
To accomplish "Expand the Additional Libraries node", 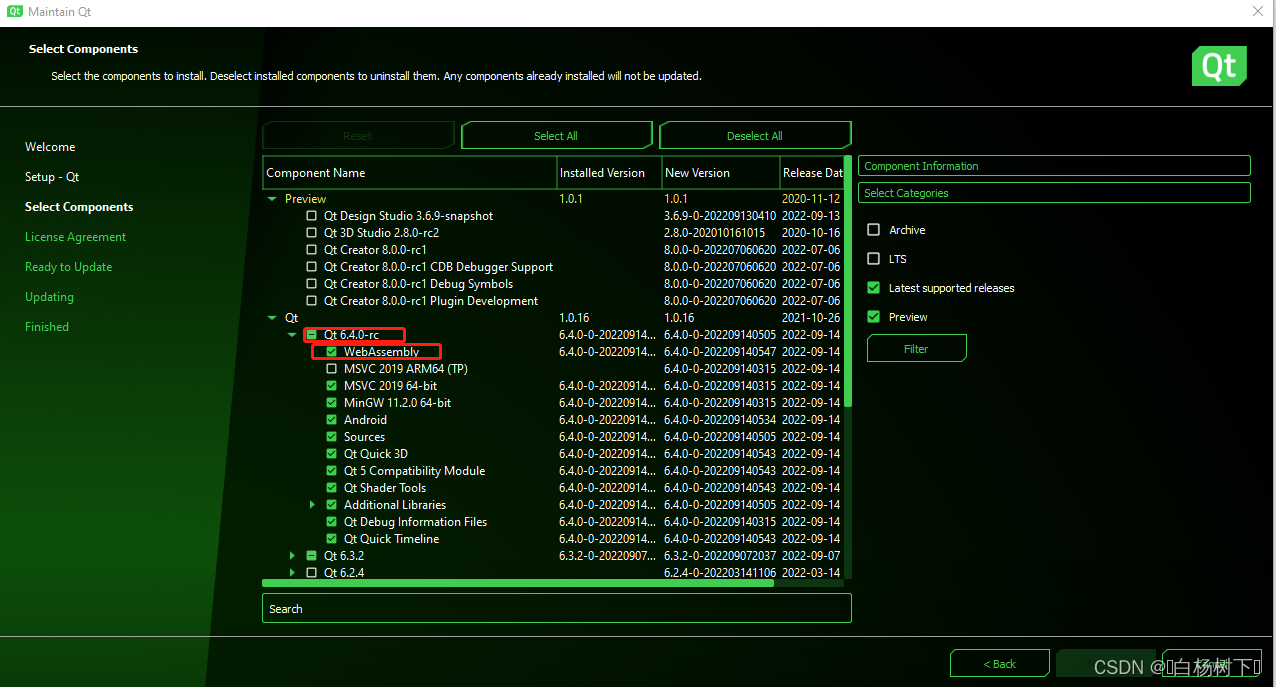I will pyautogui.click(x=313, y=505).
